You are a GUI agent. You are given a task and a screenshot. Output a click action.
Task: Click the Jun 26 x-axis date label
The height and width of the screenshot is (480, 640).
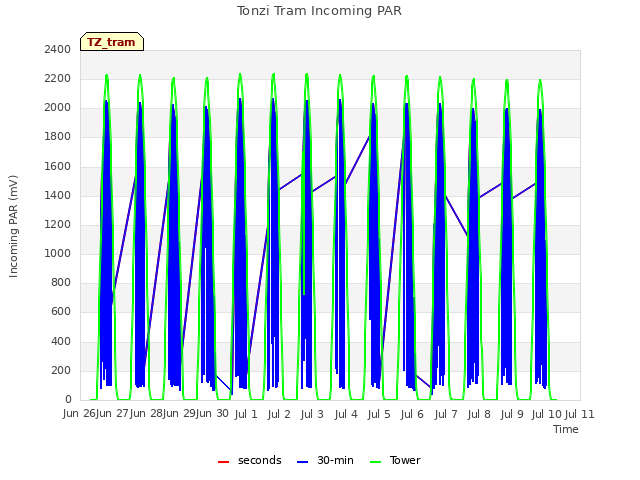(79, 414)
